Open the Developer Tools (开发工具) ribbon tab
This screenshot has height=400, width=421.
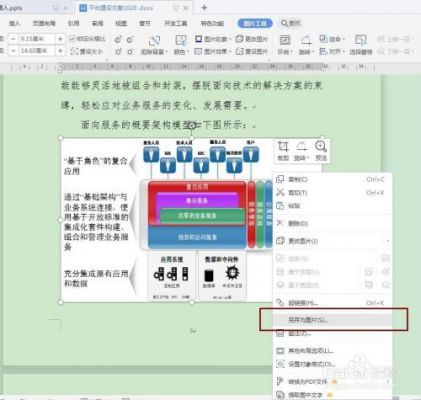coord(176,23)
